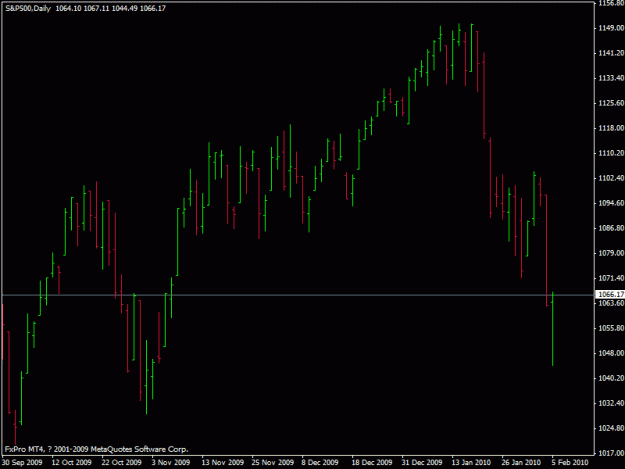Select price scale value 1040.20

pyautogui.click(x=611, y=378)
